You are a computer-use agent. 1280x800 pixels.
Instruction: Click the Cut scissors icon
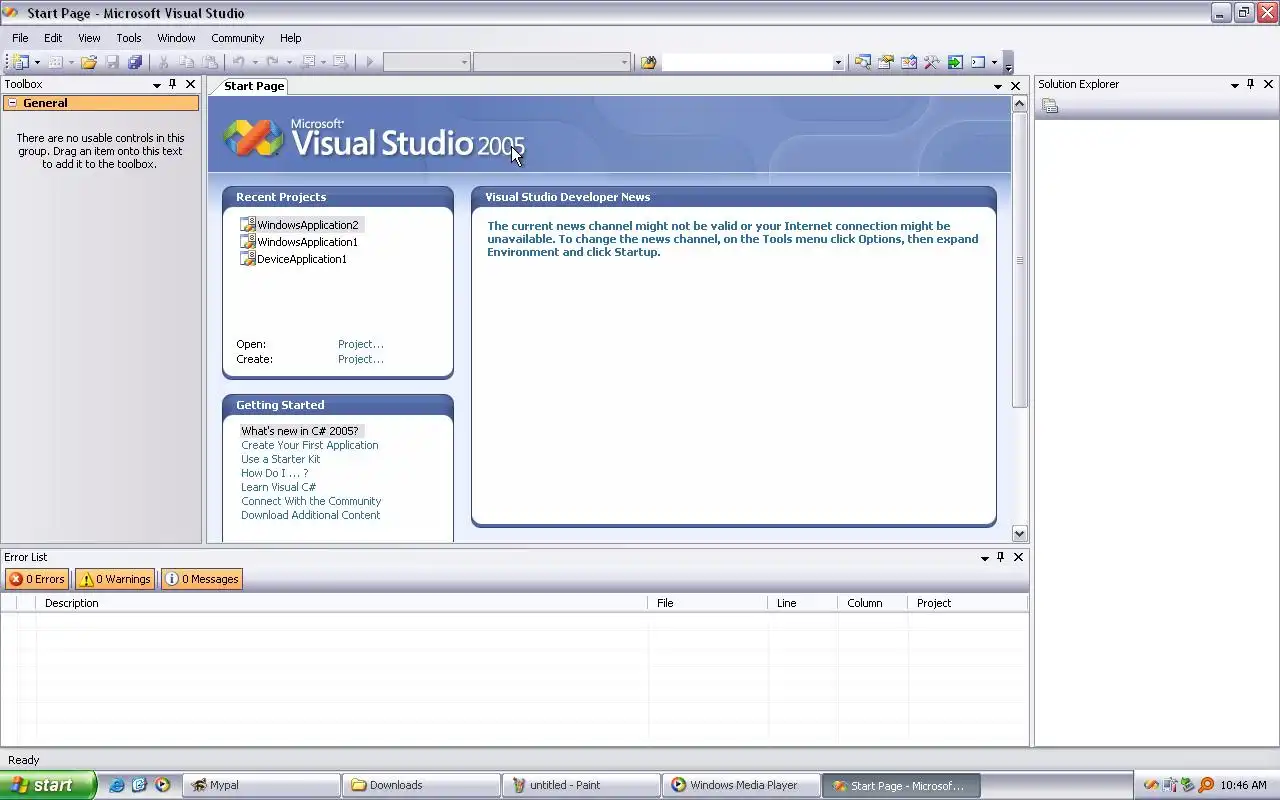pyautogui.click(x=164, y=62)
